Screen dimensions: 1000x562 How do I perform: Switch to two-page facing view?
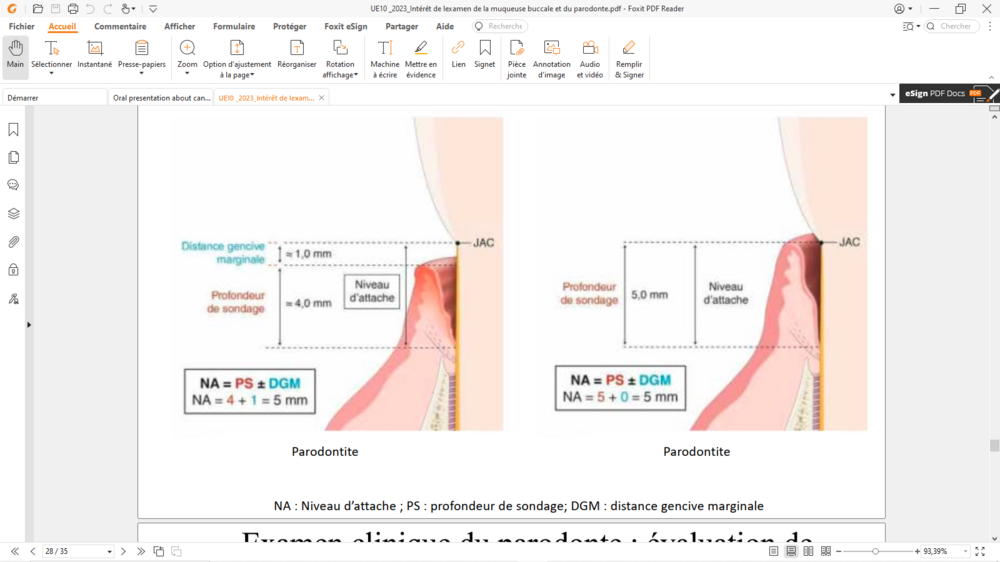808,551
